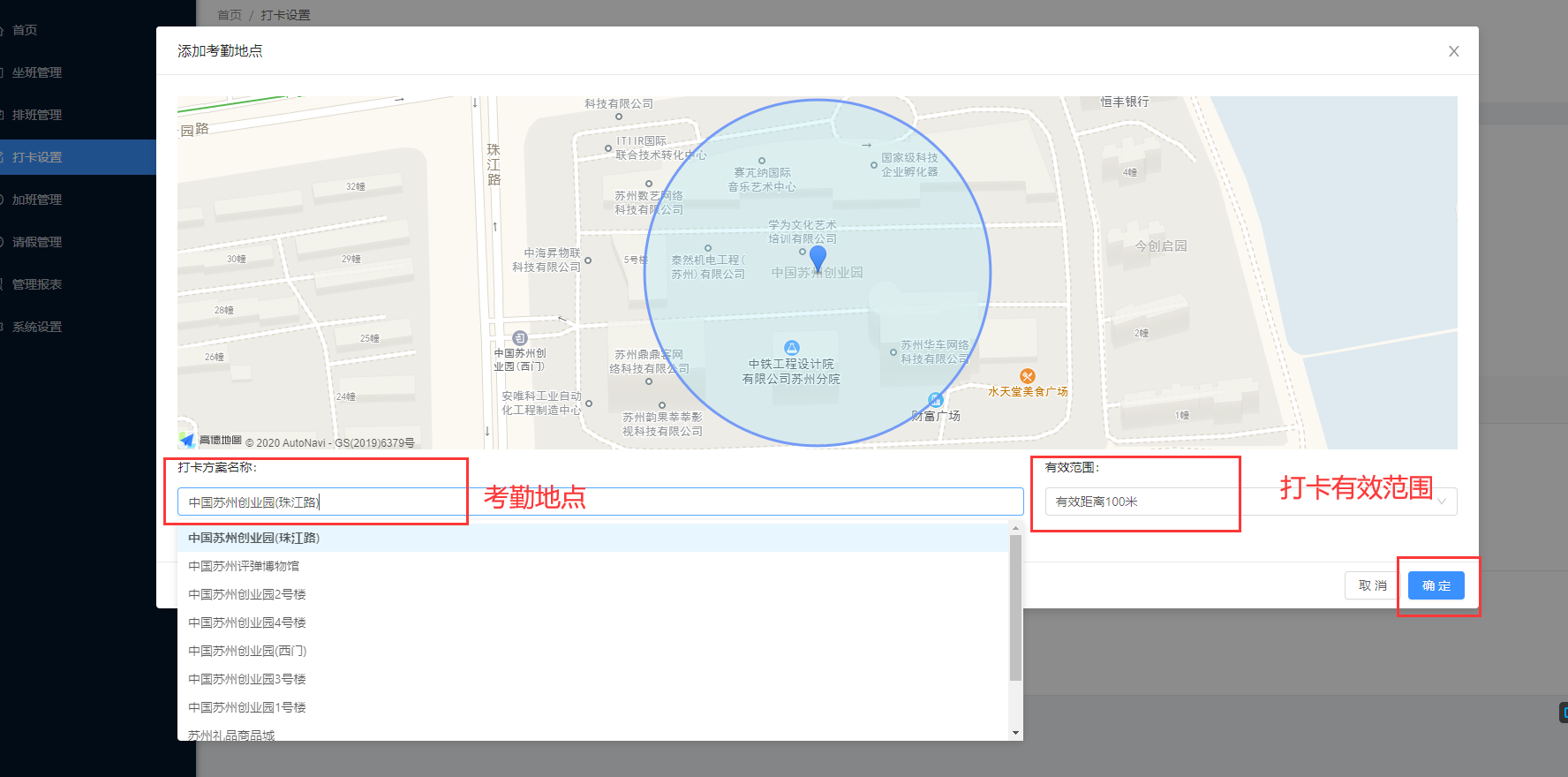Click 泰然机电工程 map point
The image size is (1568, 777).
pos(708,248)
